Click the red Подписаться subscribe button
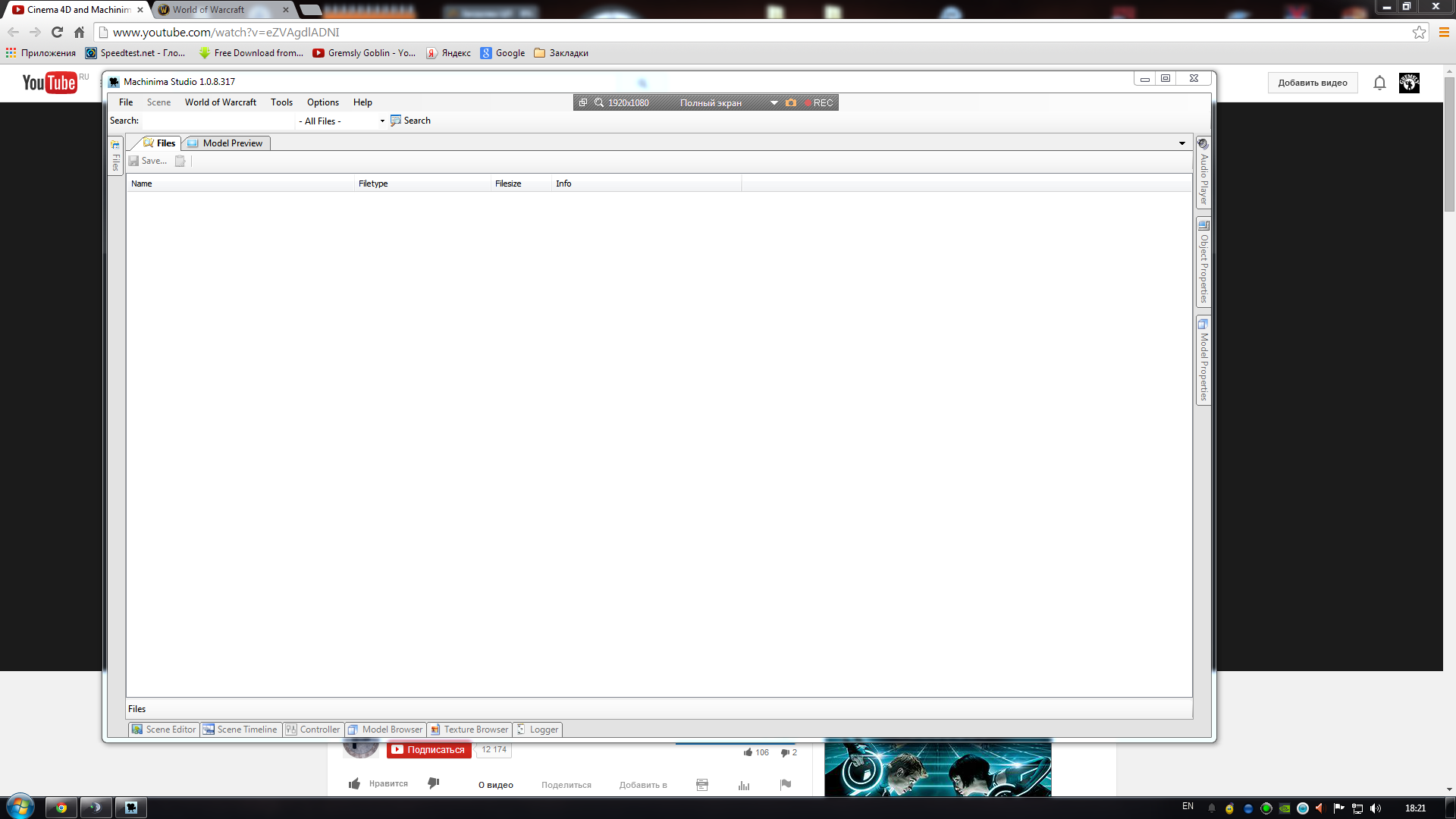Image resolution: width=1456 pixels, height=819 pixels. click(x=428, y=750)
